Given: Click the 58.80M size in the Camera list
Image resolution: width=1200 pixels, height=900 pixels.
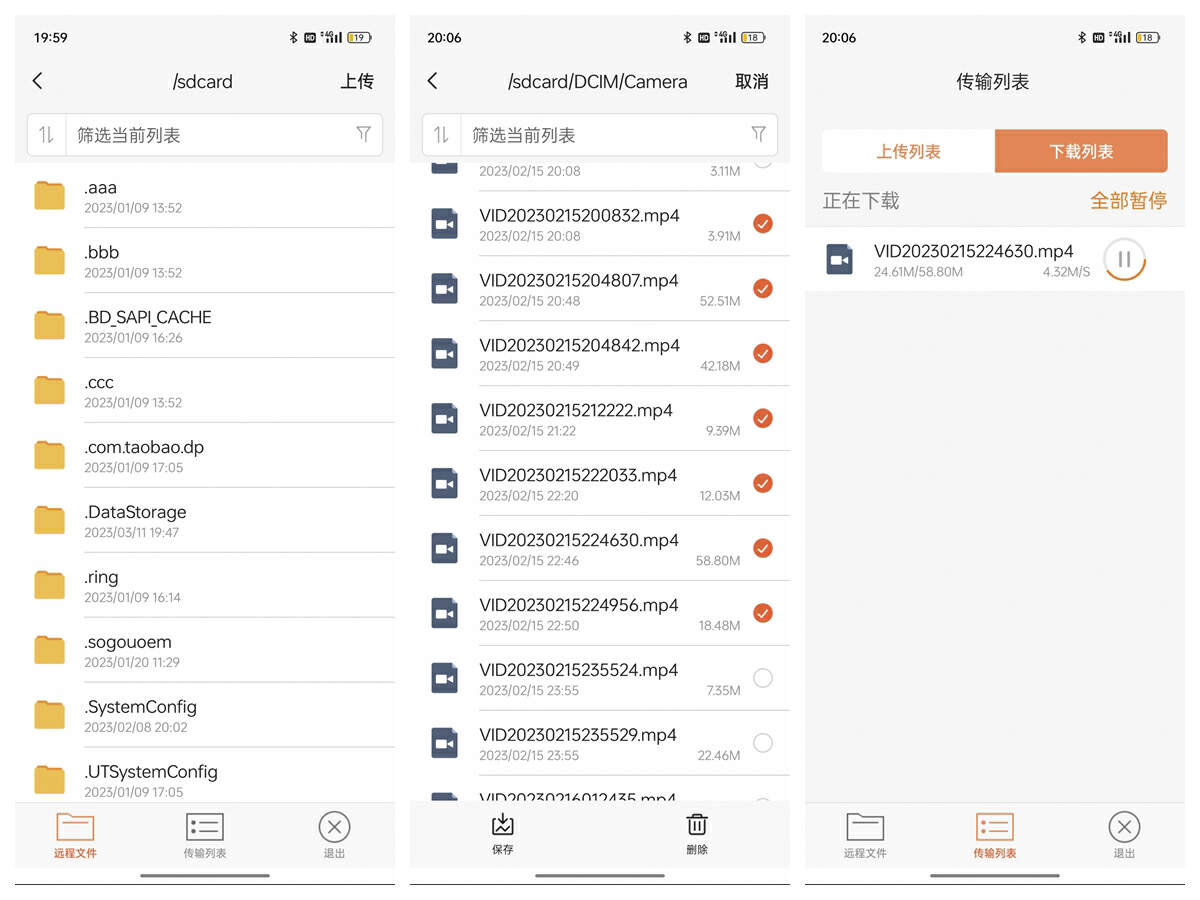Looking at the screenshot, I should click(718, 561).
